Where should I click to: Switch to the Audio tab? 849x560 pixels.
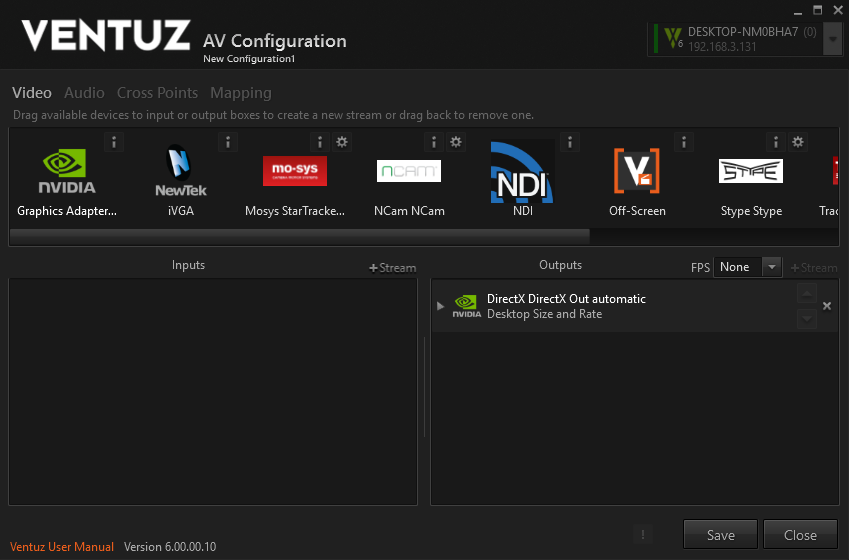point(84,93)
